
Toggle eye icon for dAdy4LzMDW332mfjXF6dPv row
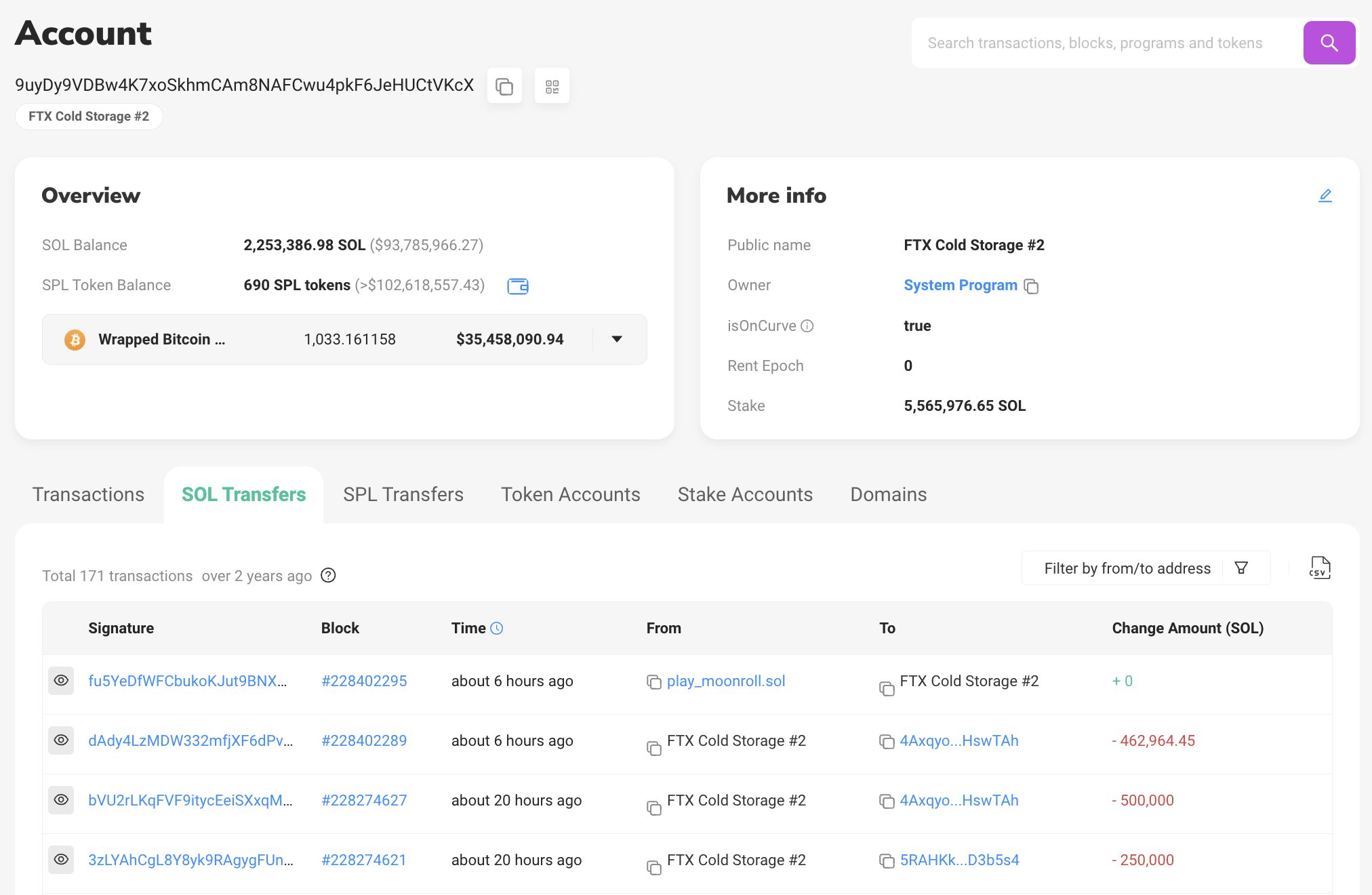pos(61,740)
